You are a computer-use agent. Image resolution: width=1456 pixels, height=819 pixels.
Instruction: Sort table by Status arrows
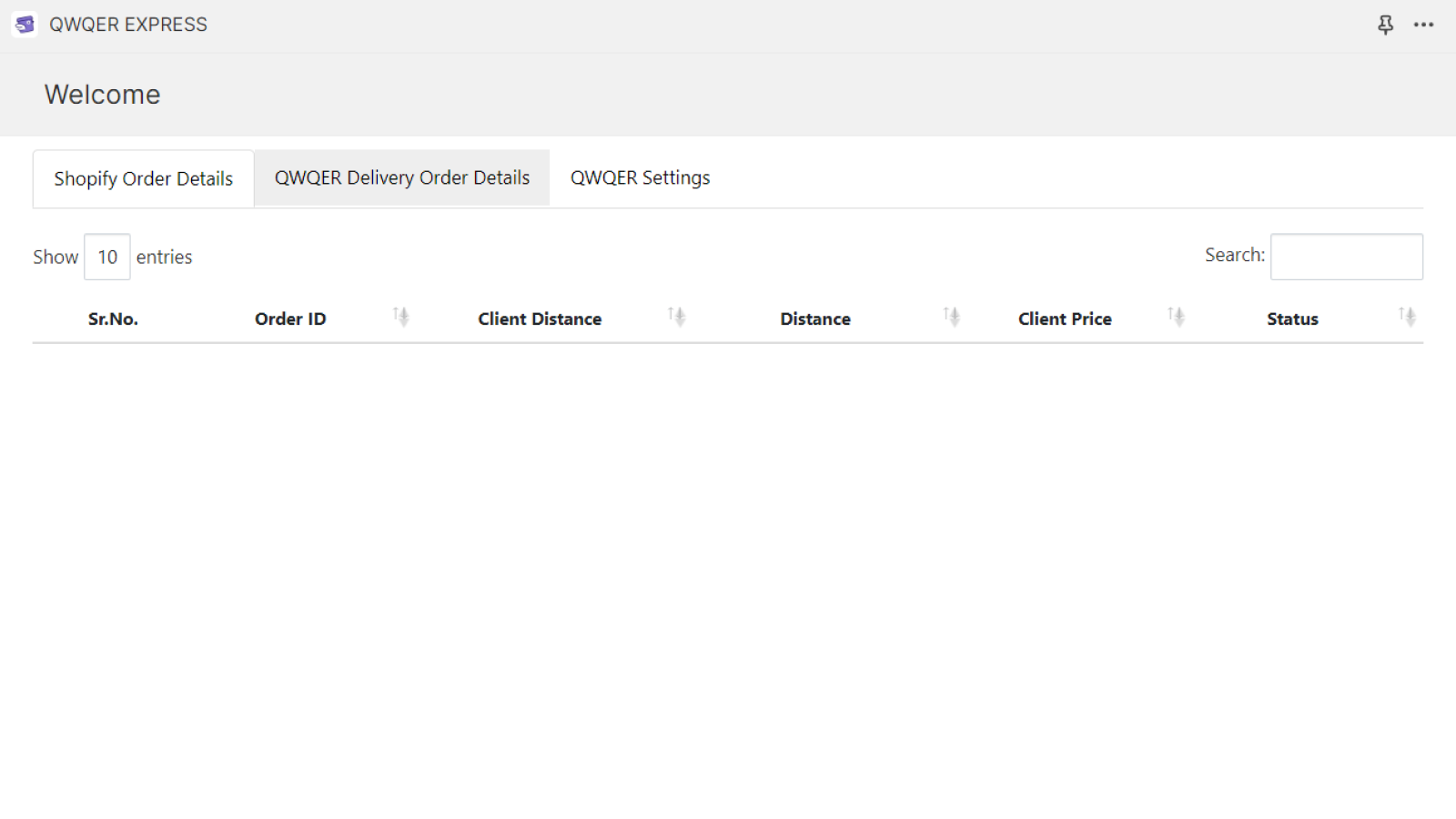1408,317
